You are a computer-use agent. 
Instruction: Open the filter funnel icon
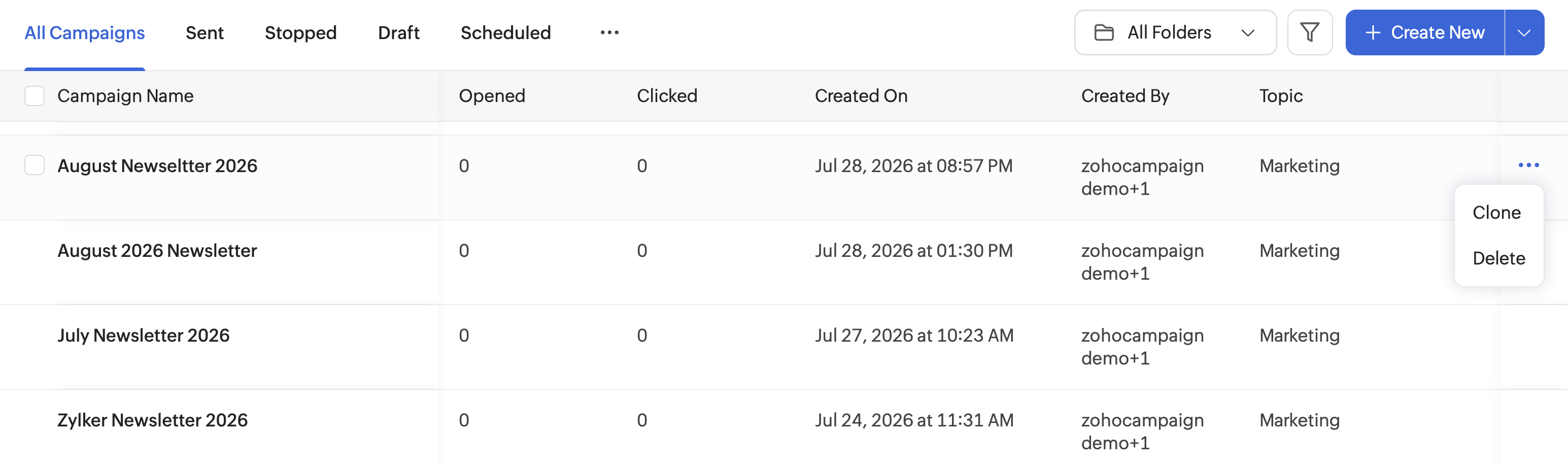click(x=1309, y=32)
